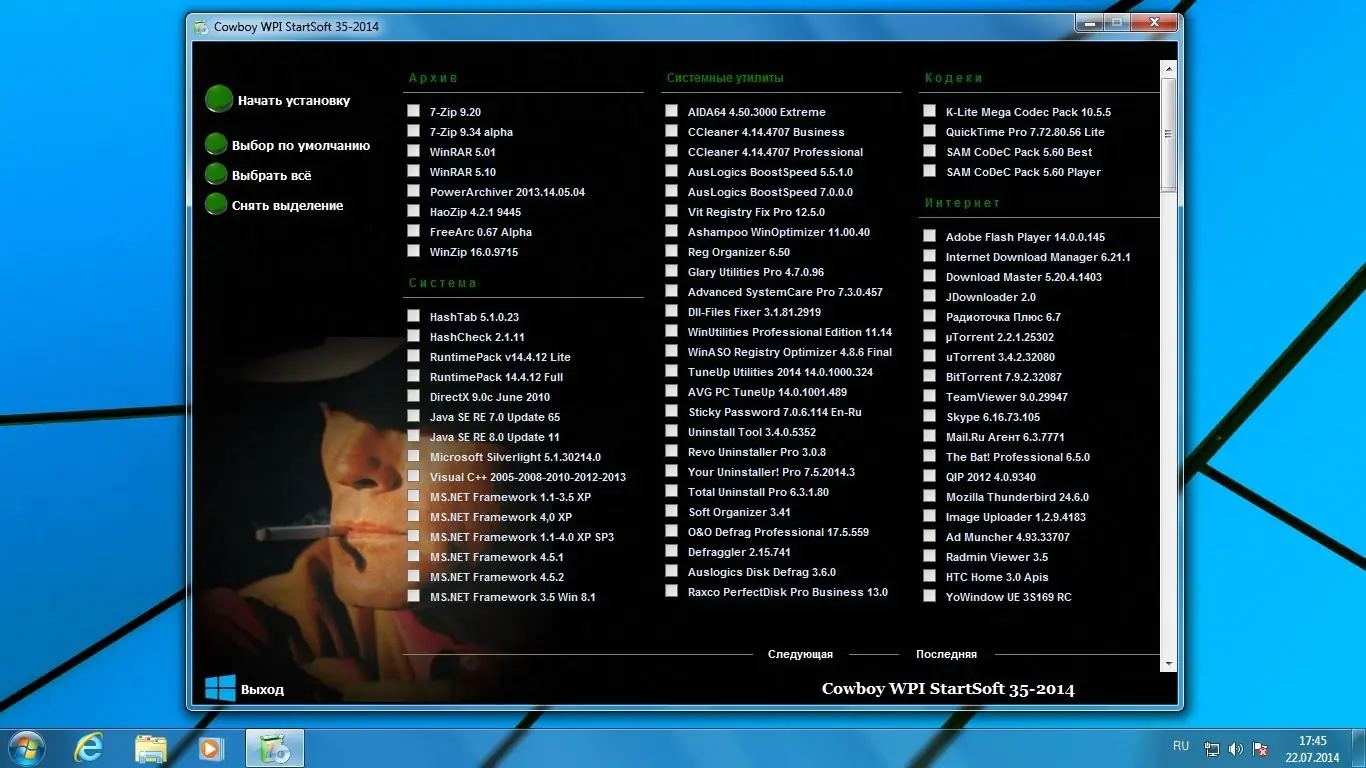Click the green Начать установку button icon

(219, 99)
